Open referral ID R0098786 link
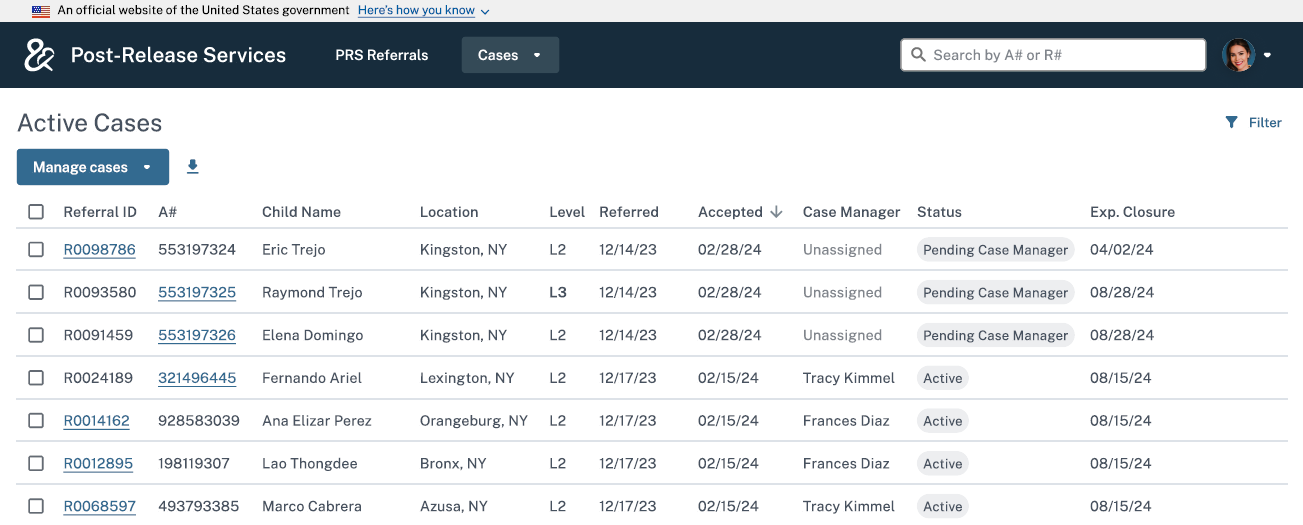1303x525 pixels. click(99, 250)
